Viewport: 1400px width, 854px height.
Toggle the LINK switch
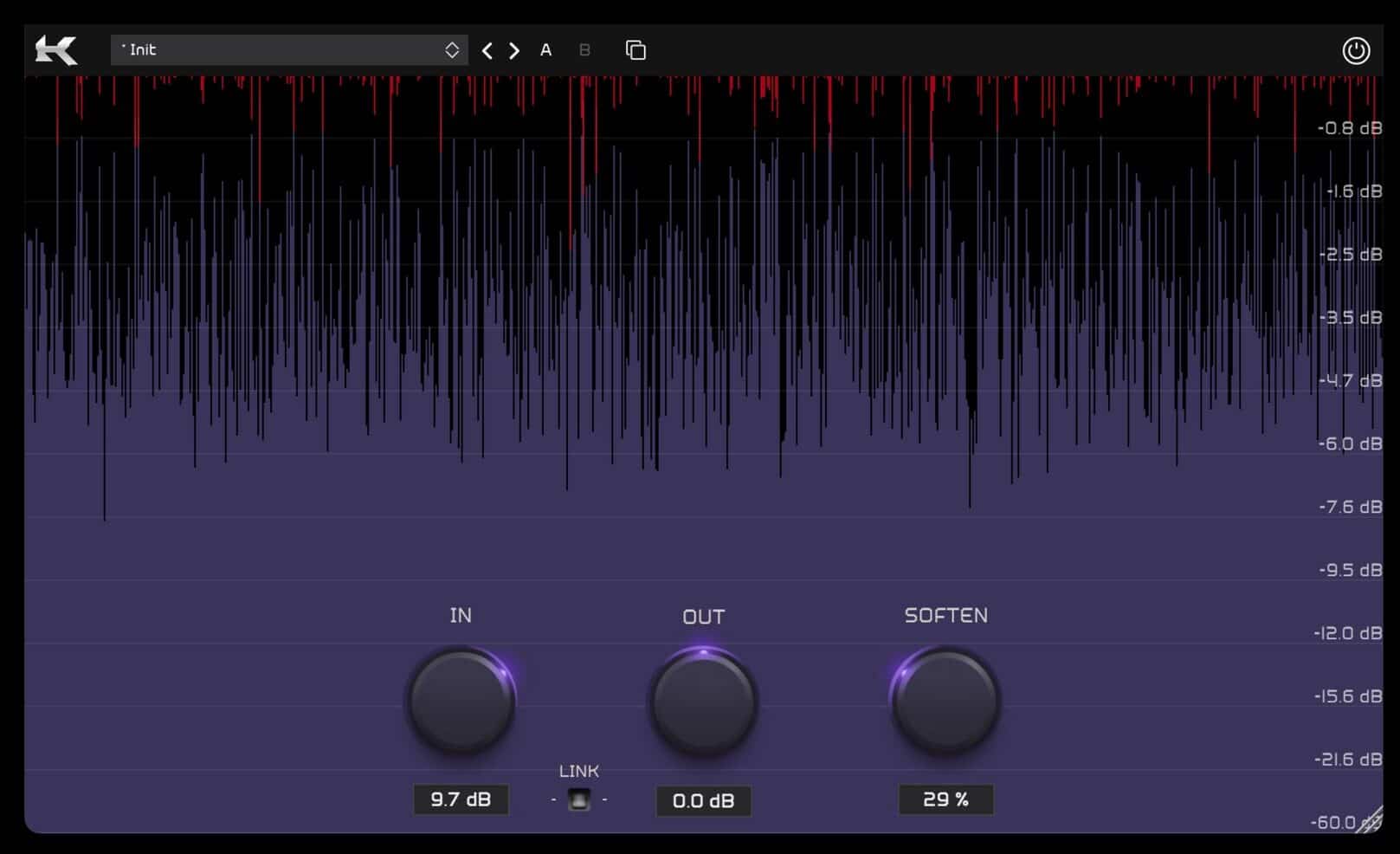578,797
